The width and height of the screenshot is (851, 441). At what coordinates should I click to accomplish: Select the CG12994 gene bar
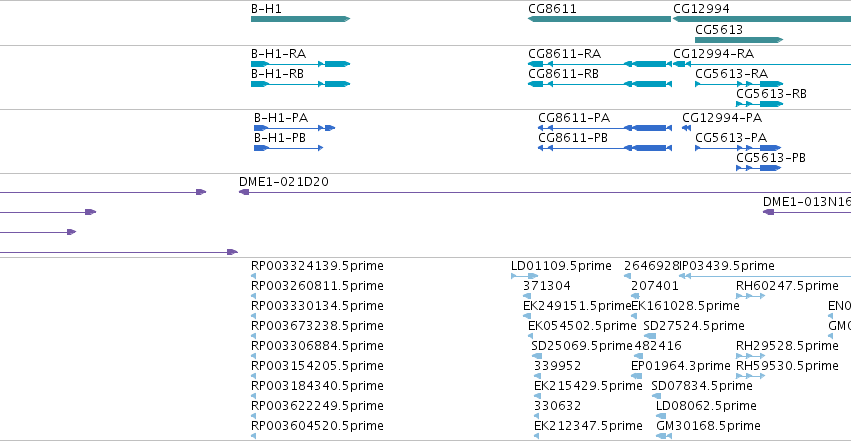pos(762,19)
